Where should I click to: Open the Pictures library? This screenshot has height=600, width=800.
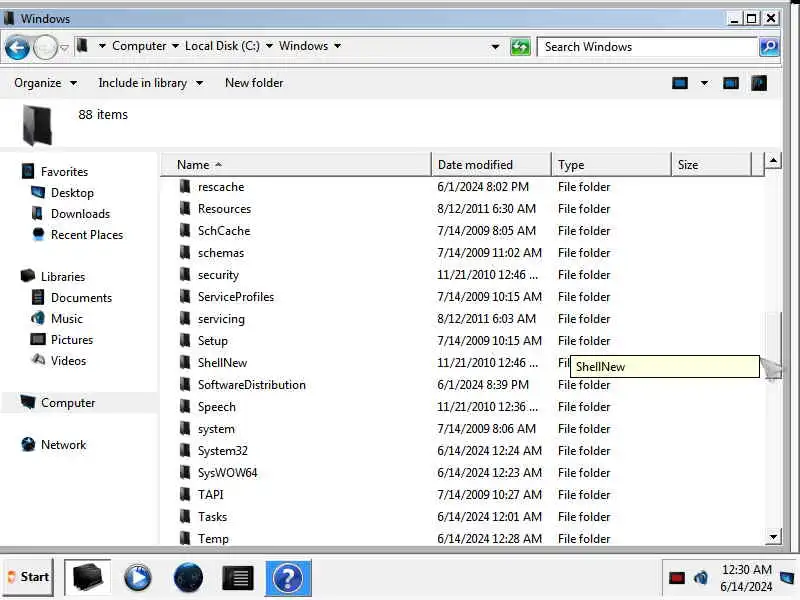[72, 339]
